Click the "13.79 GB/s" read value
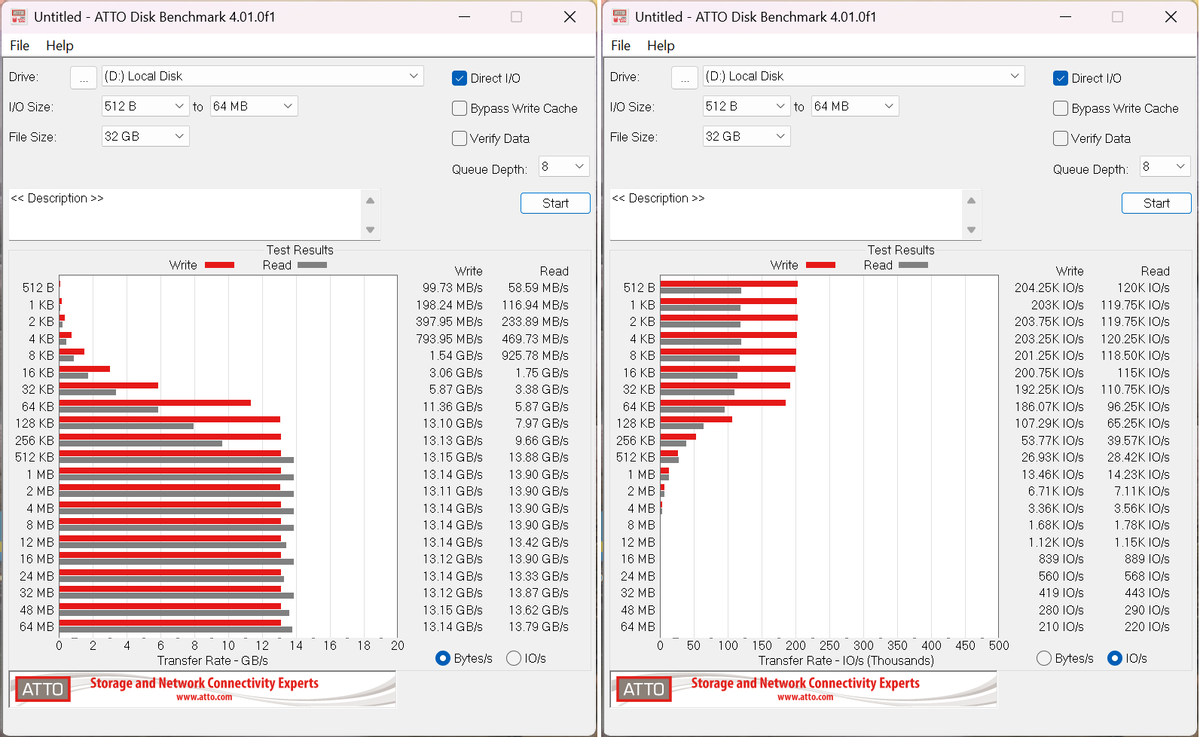The image size is (1200, 737). click(538, 627)
